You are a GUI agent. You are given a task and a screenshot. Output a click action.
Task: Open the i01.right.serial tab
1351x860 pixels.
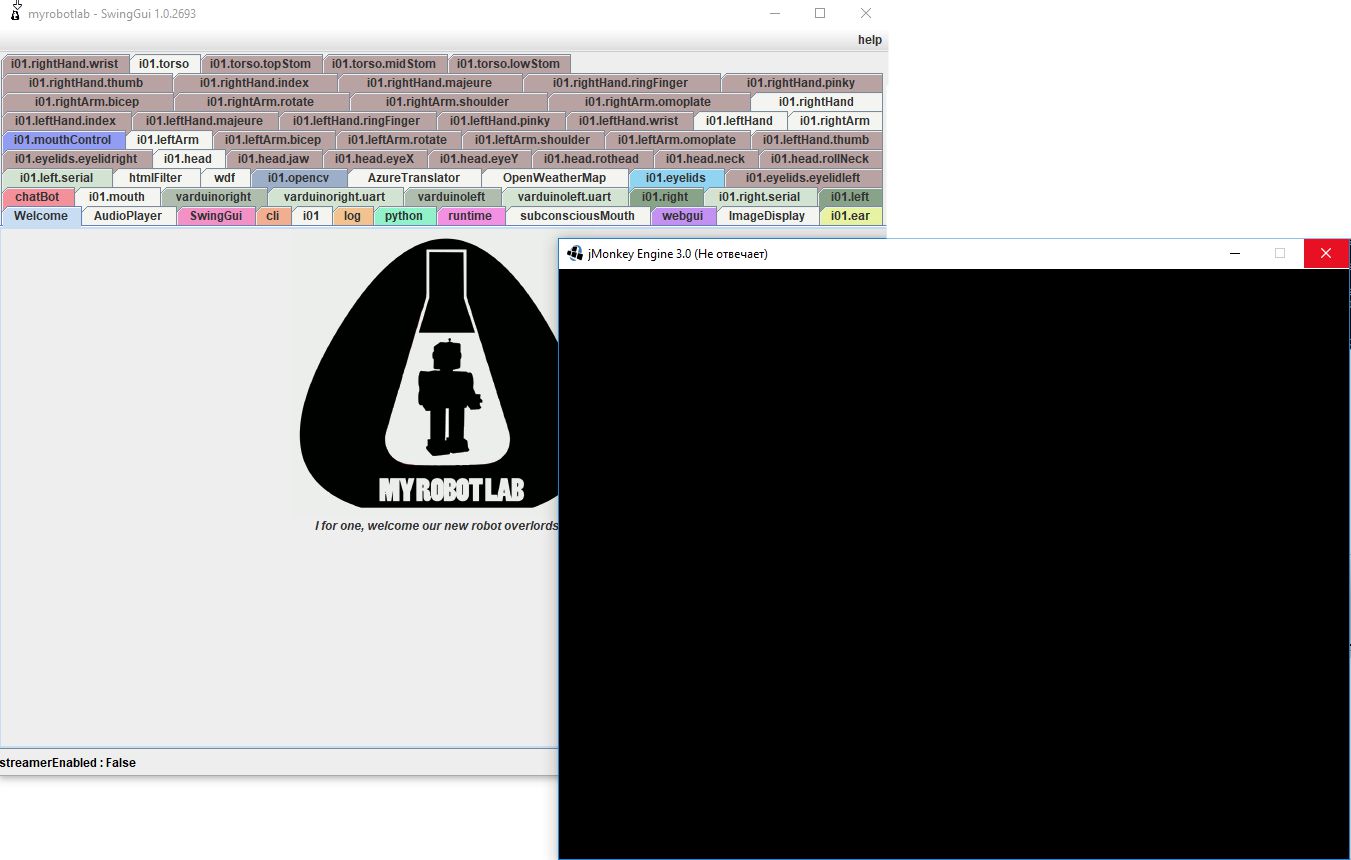click(x=760, y=197)
